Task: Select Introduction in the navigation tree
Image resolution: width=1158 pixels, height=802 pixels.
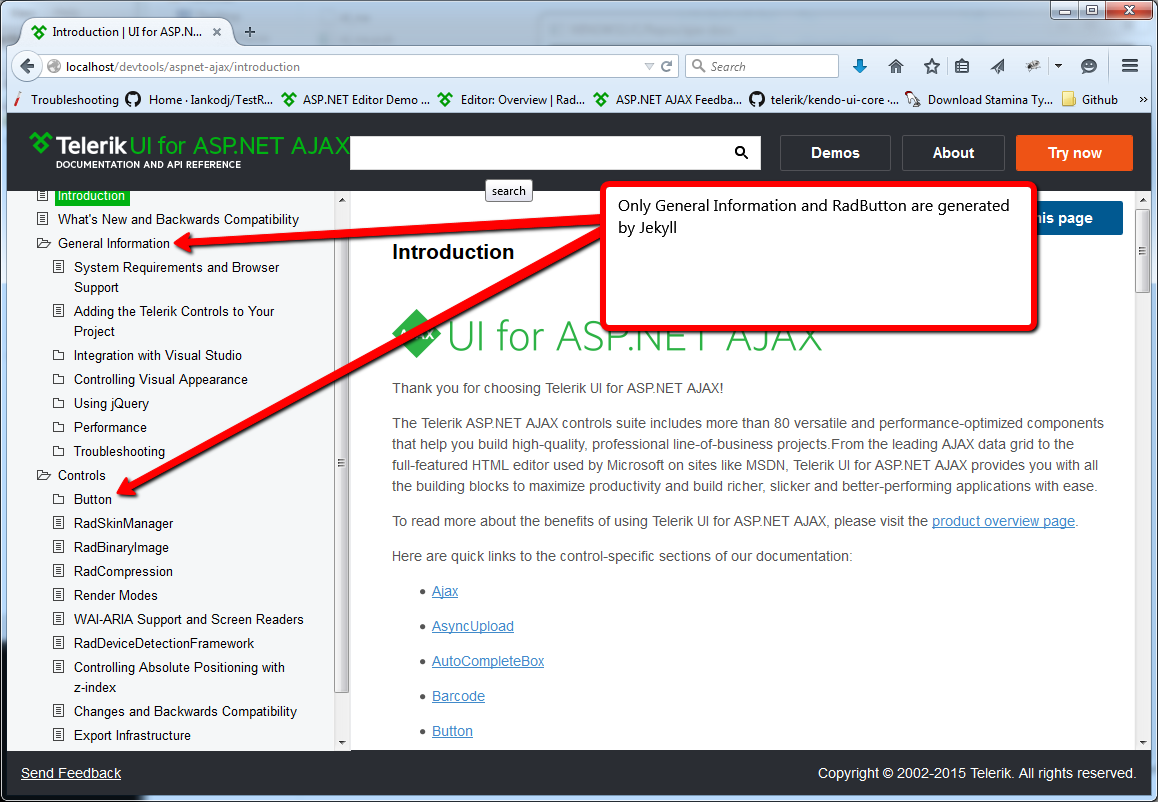Action: click(92, 196)
